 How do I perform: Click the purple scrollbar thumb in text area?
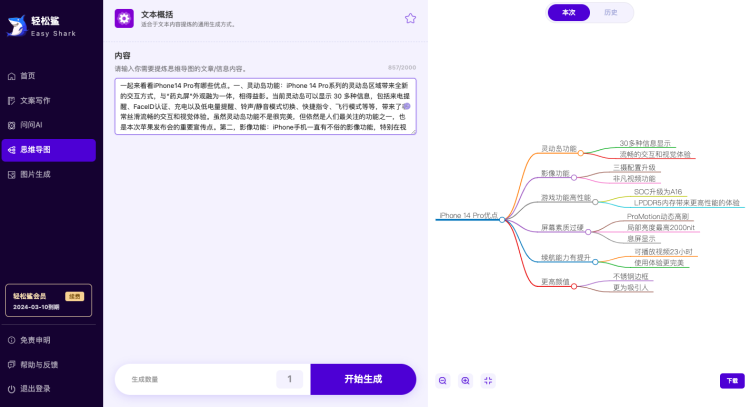click(407, 106)
